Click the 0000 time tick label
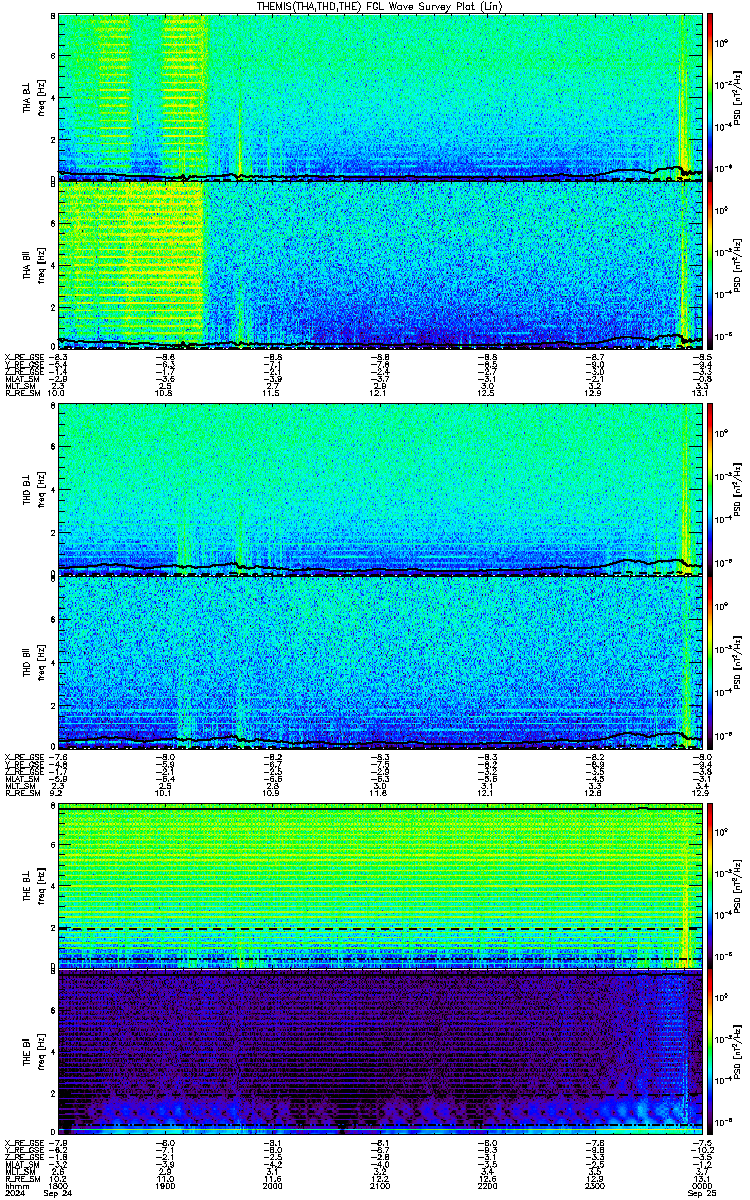750x1200 pixels. click(703, 1186)
